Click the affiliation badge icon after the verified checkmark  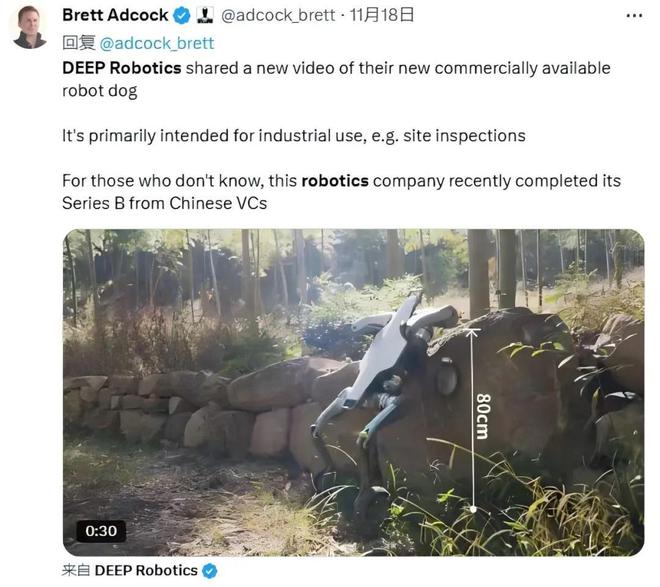[205, 16]
